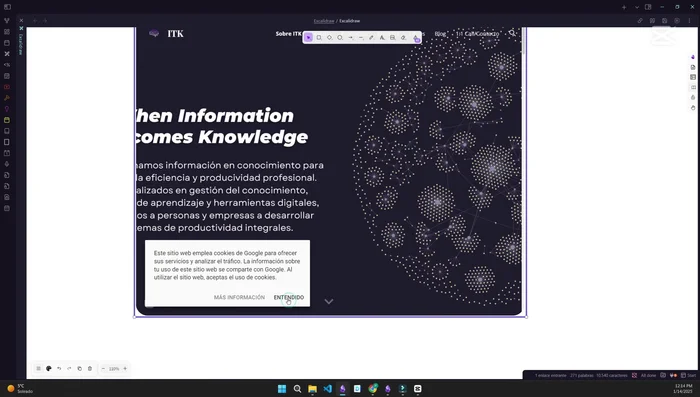Select the Ellipse shape tool
Image resolution: width=700 pixels, height=397 pixels.
click(x=340, y=38)
